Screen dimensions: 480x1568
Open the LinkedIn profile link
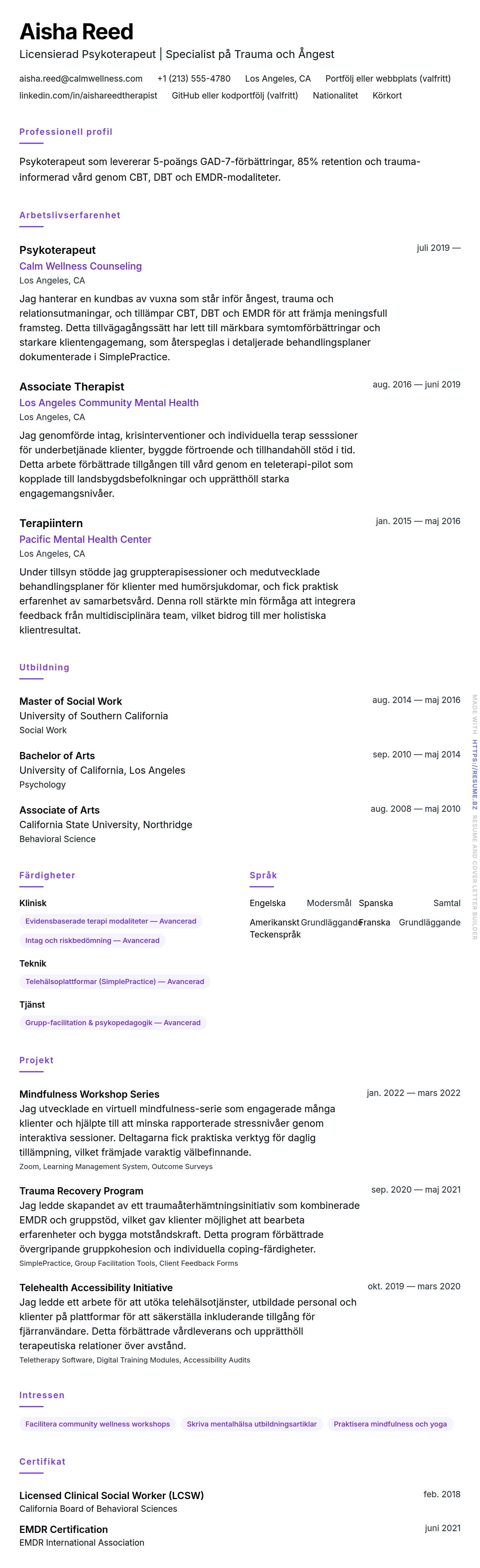[x=88, y=96]
